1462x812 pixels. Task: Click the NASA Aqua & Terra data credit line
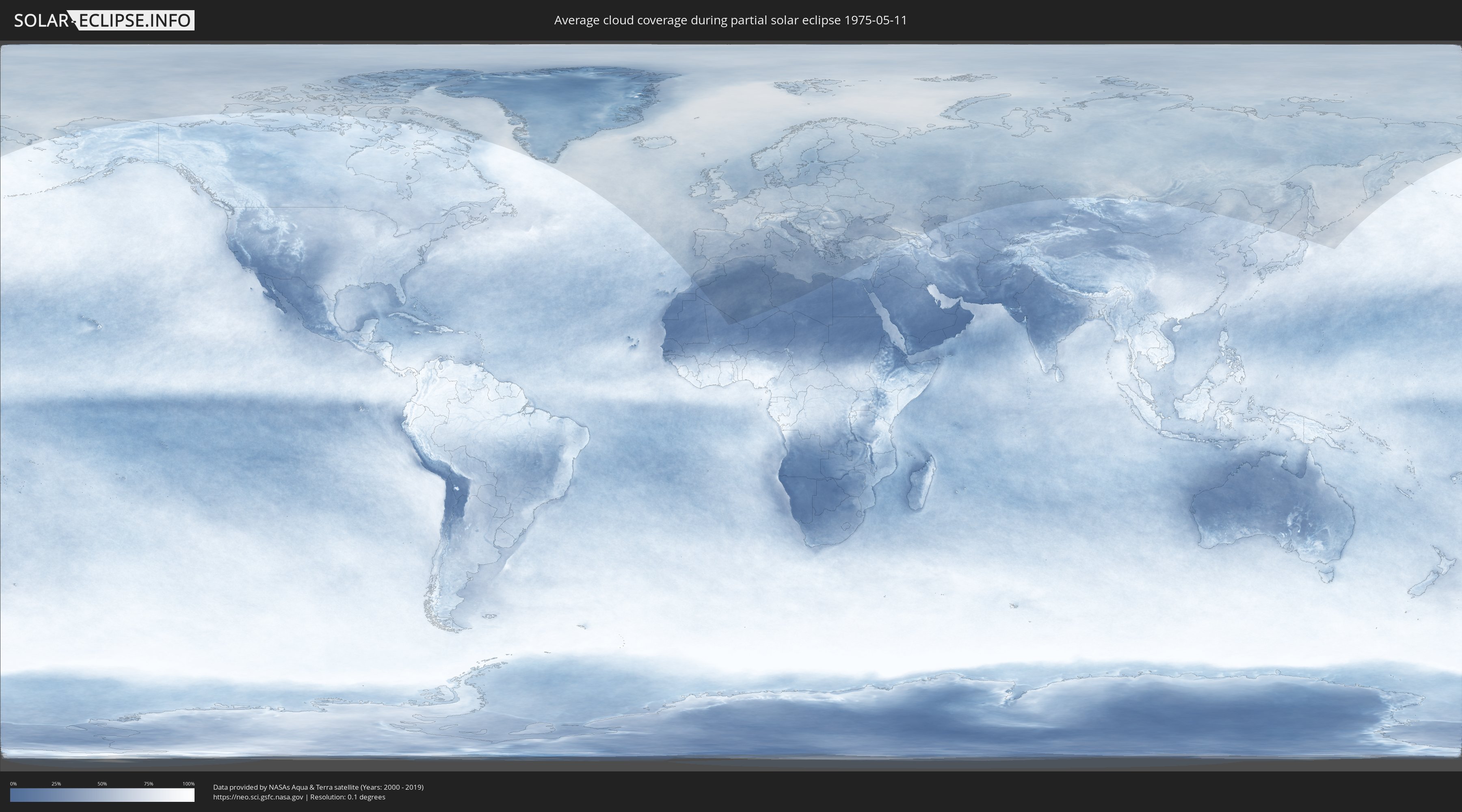[318, 787]
